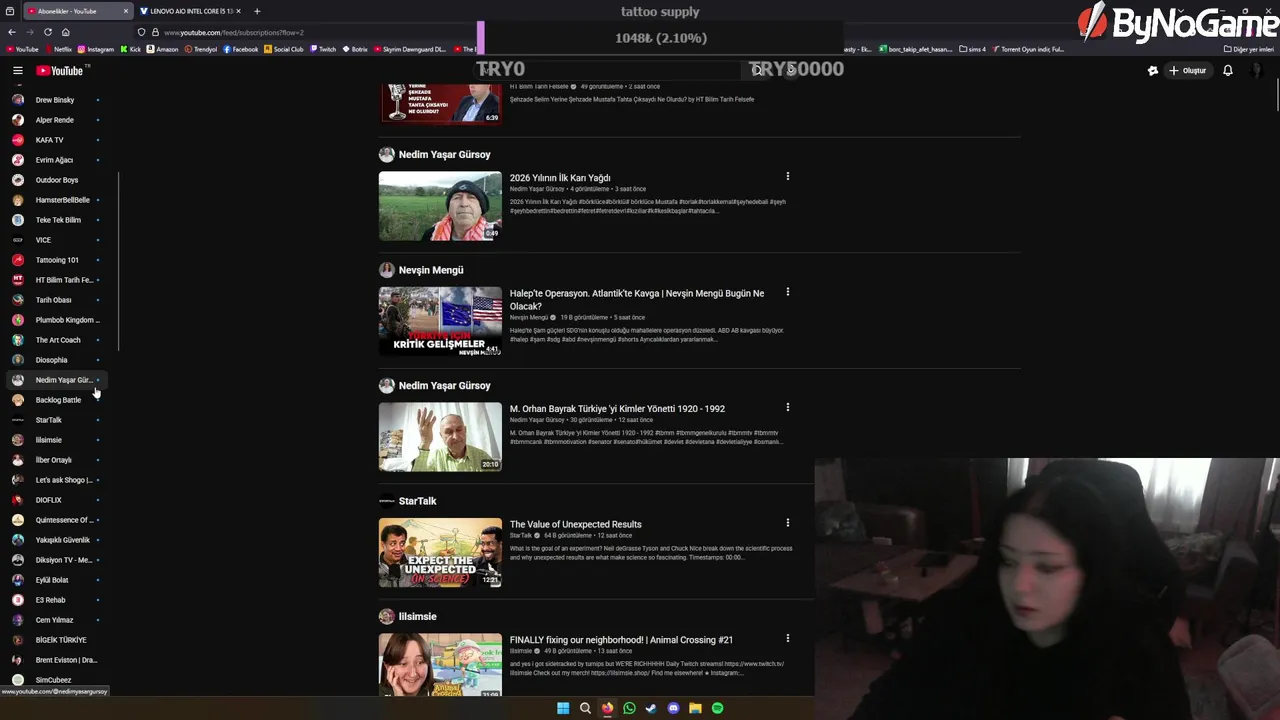Open the Windows Start menu
The width and height of the screenshot is (1280, 720).
point(563,708)
